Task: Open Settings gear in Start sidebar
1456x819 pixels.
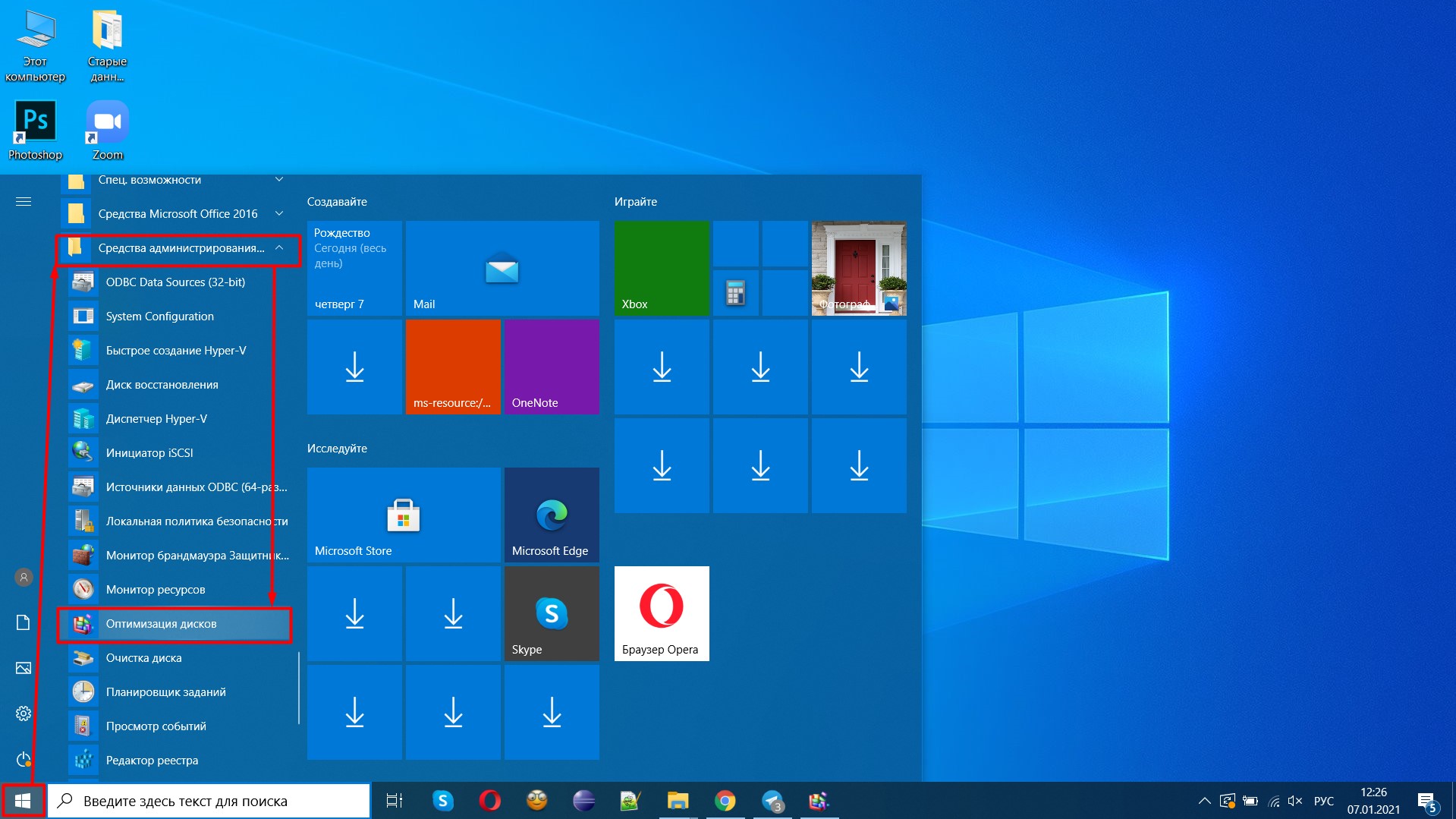Action: coord(24,713)
